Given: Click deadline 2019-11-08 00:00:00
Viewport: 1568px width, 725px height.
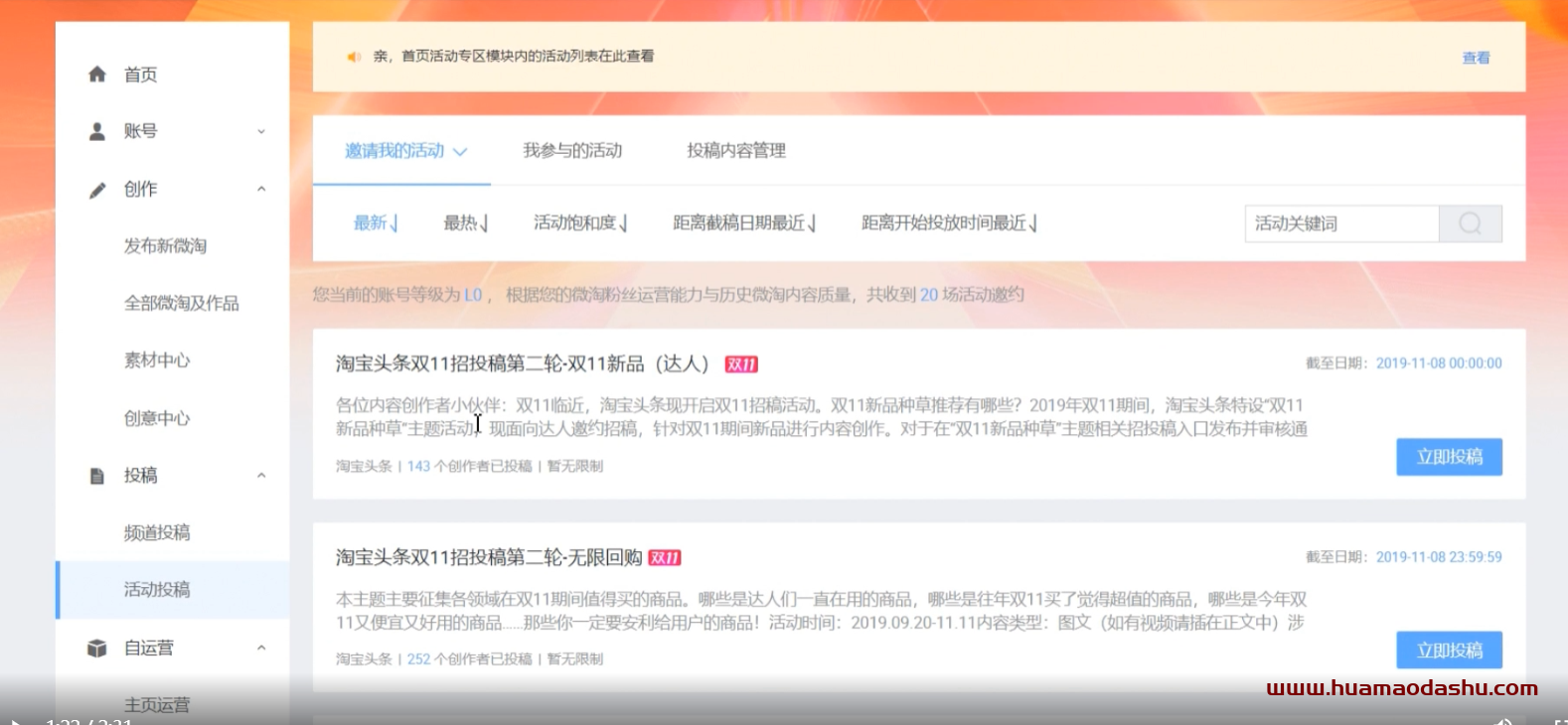Looking at the screenshot, I should point(1439,363).
